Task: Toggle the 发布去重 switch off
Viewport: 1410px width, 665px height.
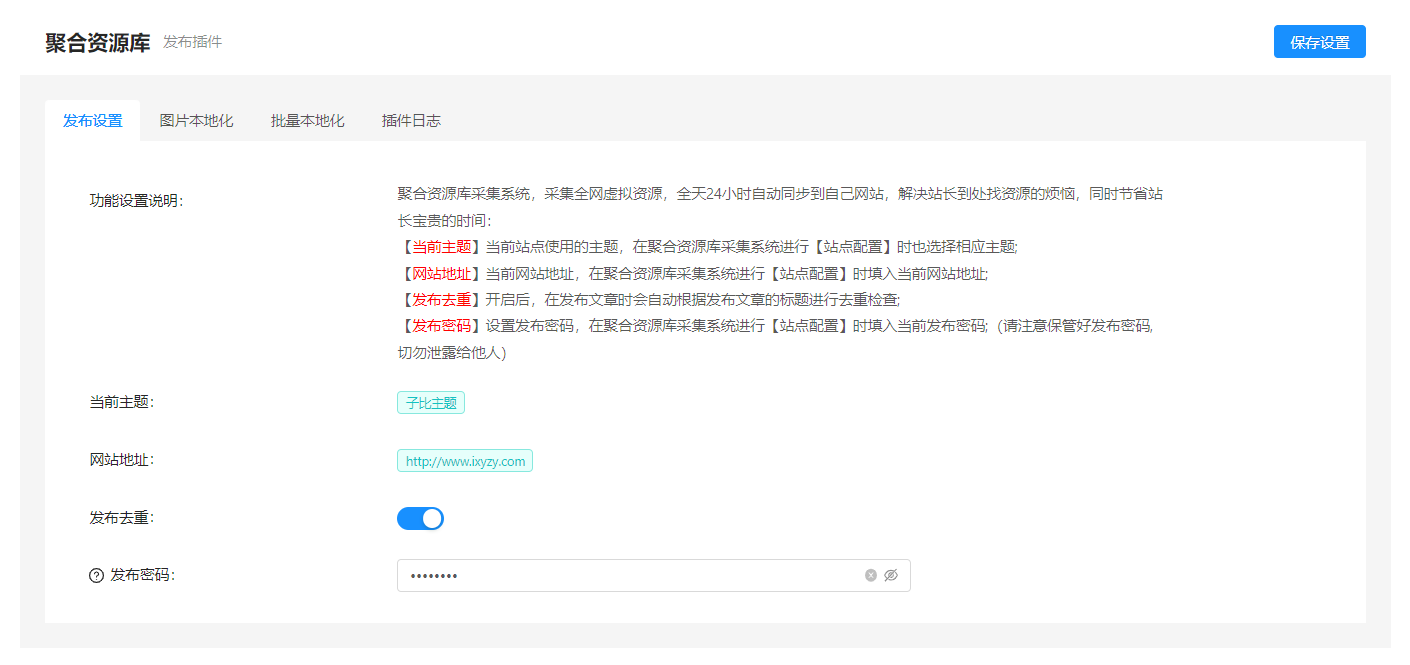Action: [420, 518]
